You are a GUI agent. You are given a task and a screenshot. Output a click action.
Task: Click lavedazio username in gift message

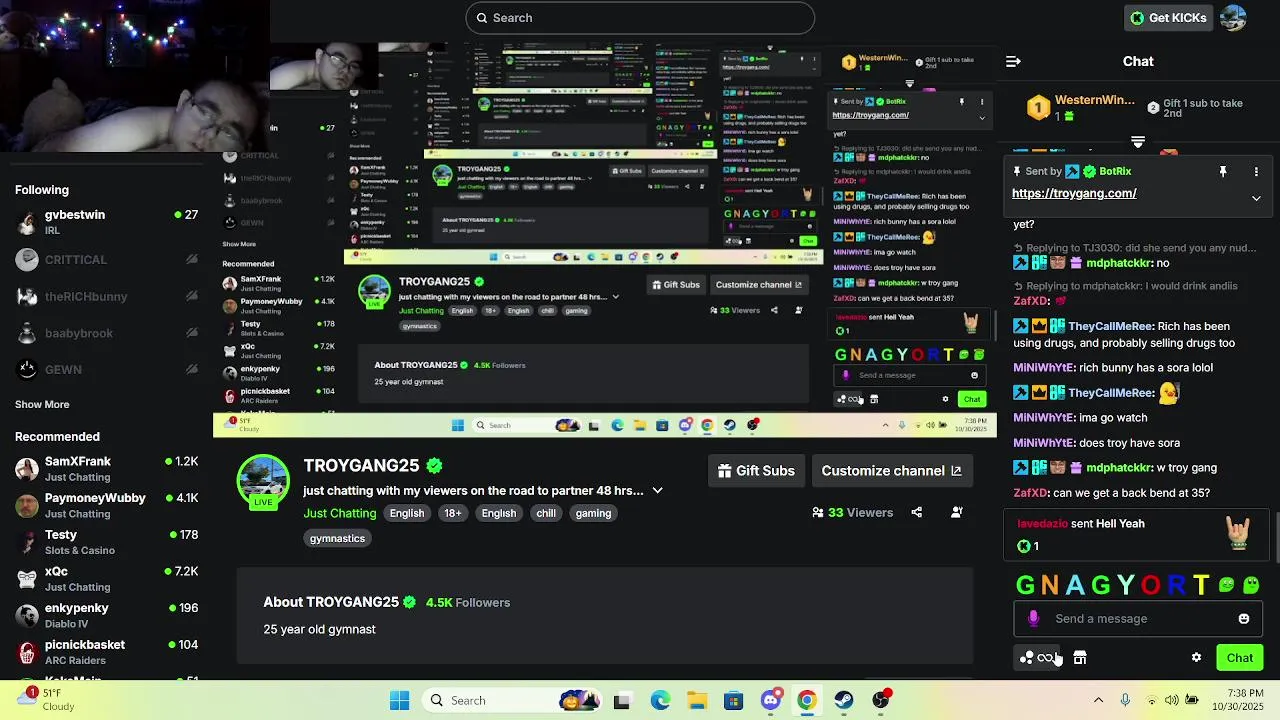[x=1042, y=524]
